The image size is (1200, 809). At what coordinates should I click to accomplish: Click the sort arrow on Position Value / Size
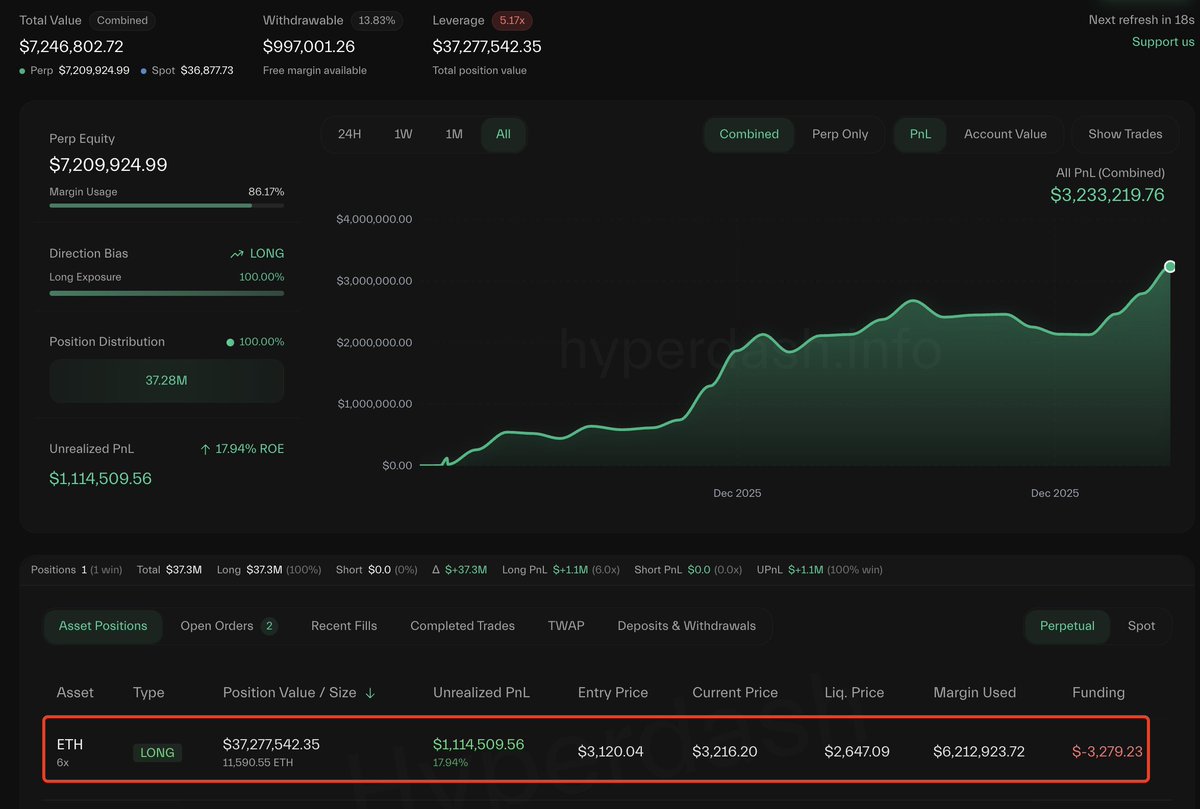370,692
